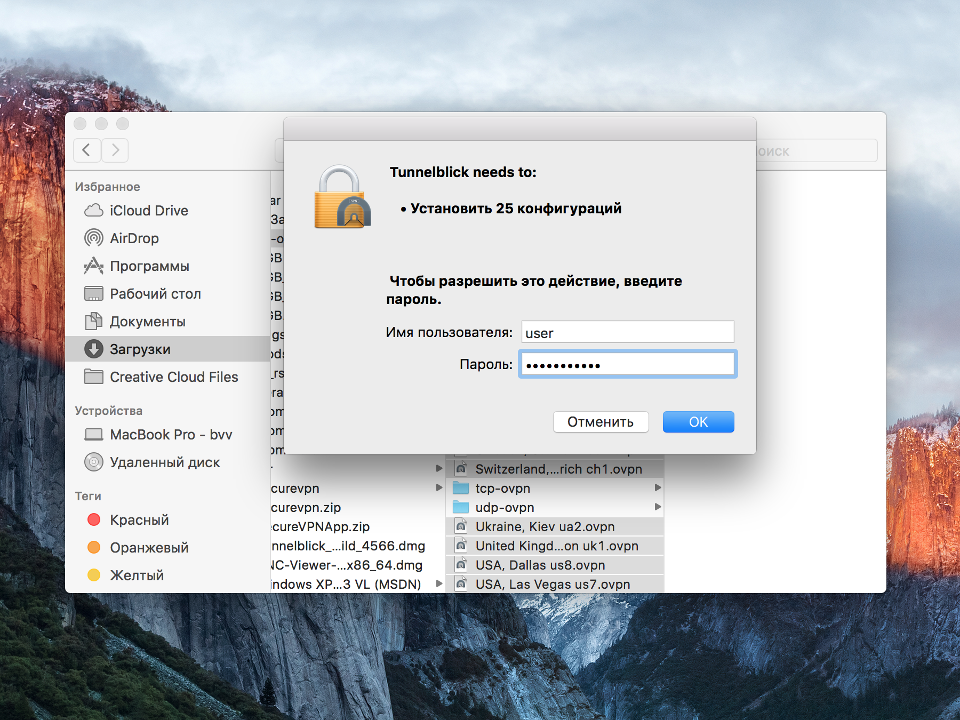Click the AirDrop sidebar icon

click(x=94, y=238)
